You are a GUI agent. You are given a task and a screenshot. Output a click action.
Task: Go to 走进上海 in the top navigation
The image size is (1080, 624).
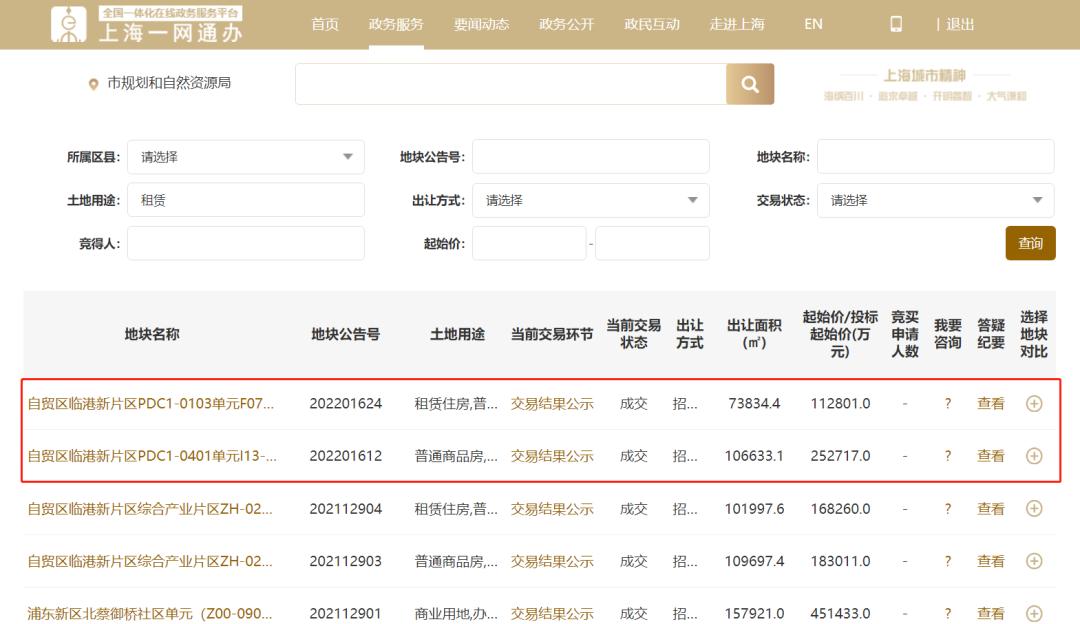(737, 24)
